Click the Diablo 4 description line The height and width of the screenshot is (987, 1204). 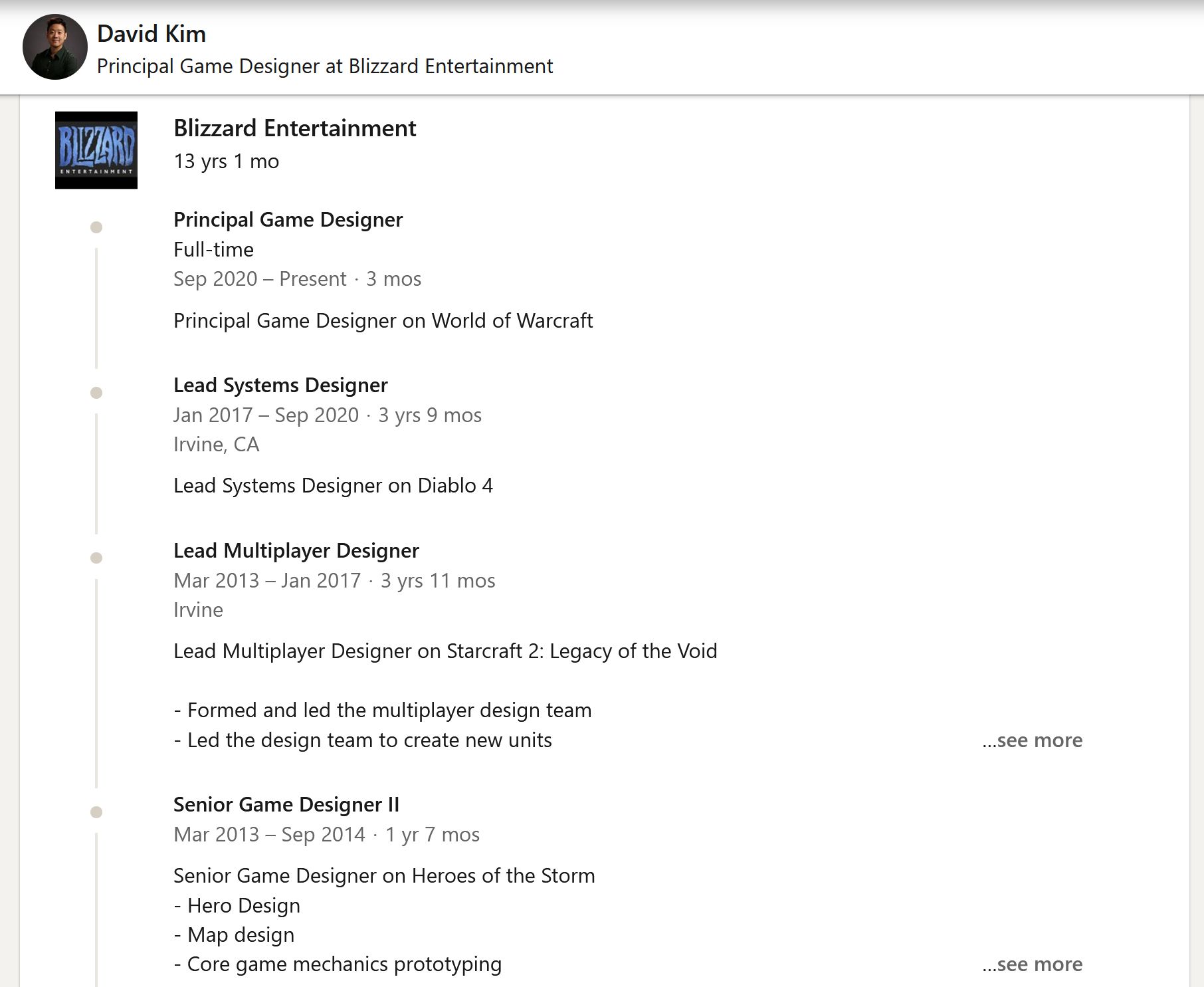(x=333, y=486)
